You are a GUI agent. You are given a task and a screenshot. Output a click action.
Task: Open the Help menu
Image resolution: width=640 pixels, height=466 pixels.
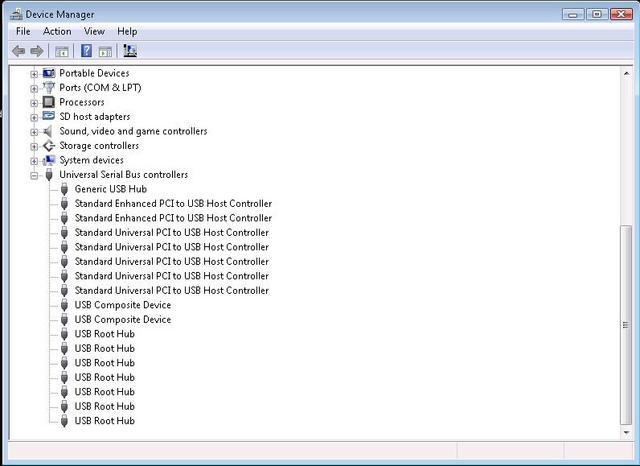tap(127, 31)
